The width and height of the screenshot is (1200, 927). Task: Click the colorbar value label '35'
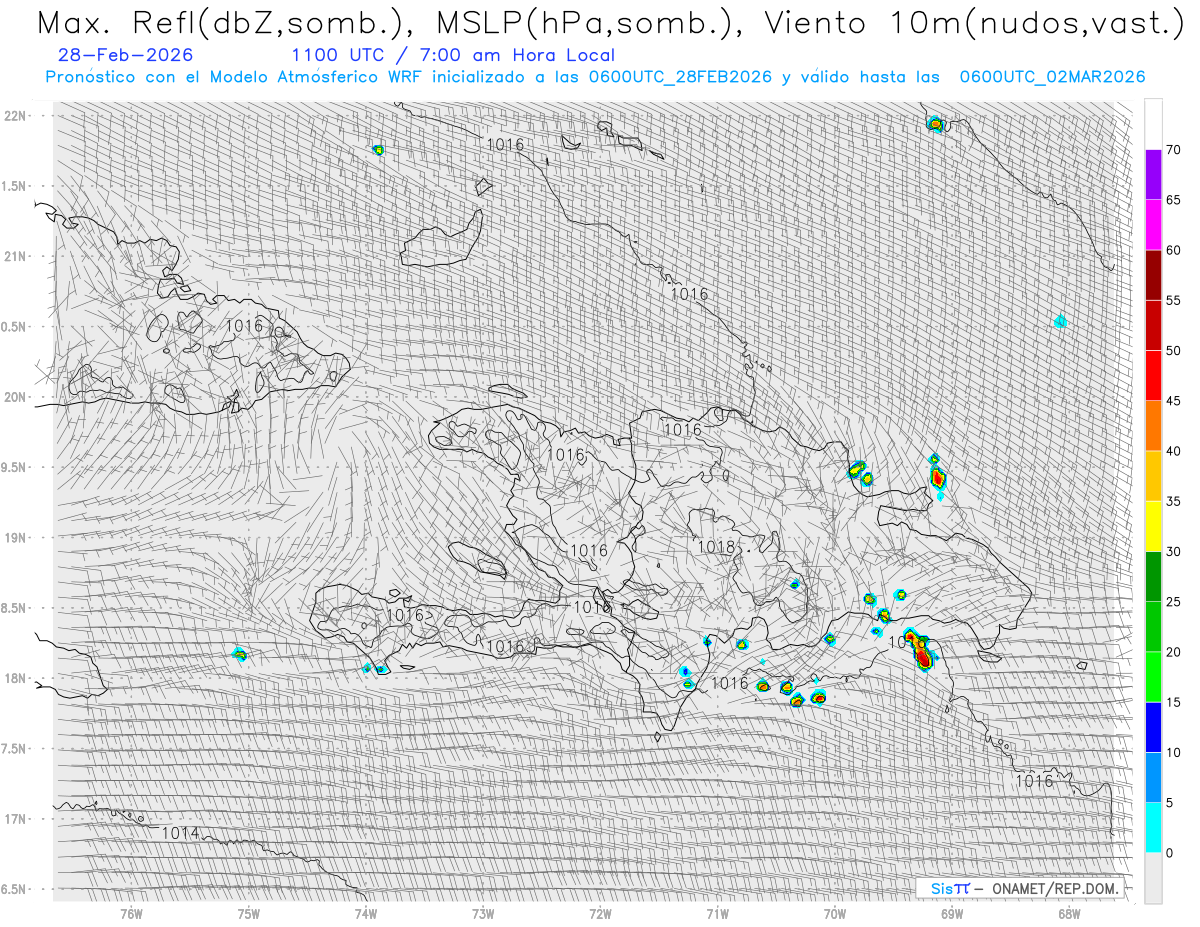[x=1173, y=501]
